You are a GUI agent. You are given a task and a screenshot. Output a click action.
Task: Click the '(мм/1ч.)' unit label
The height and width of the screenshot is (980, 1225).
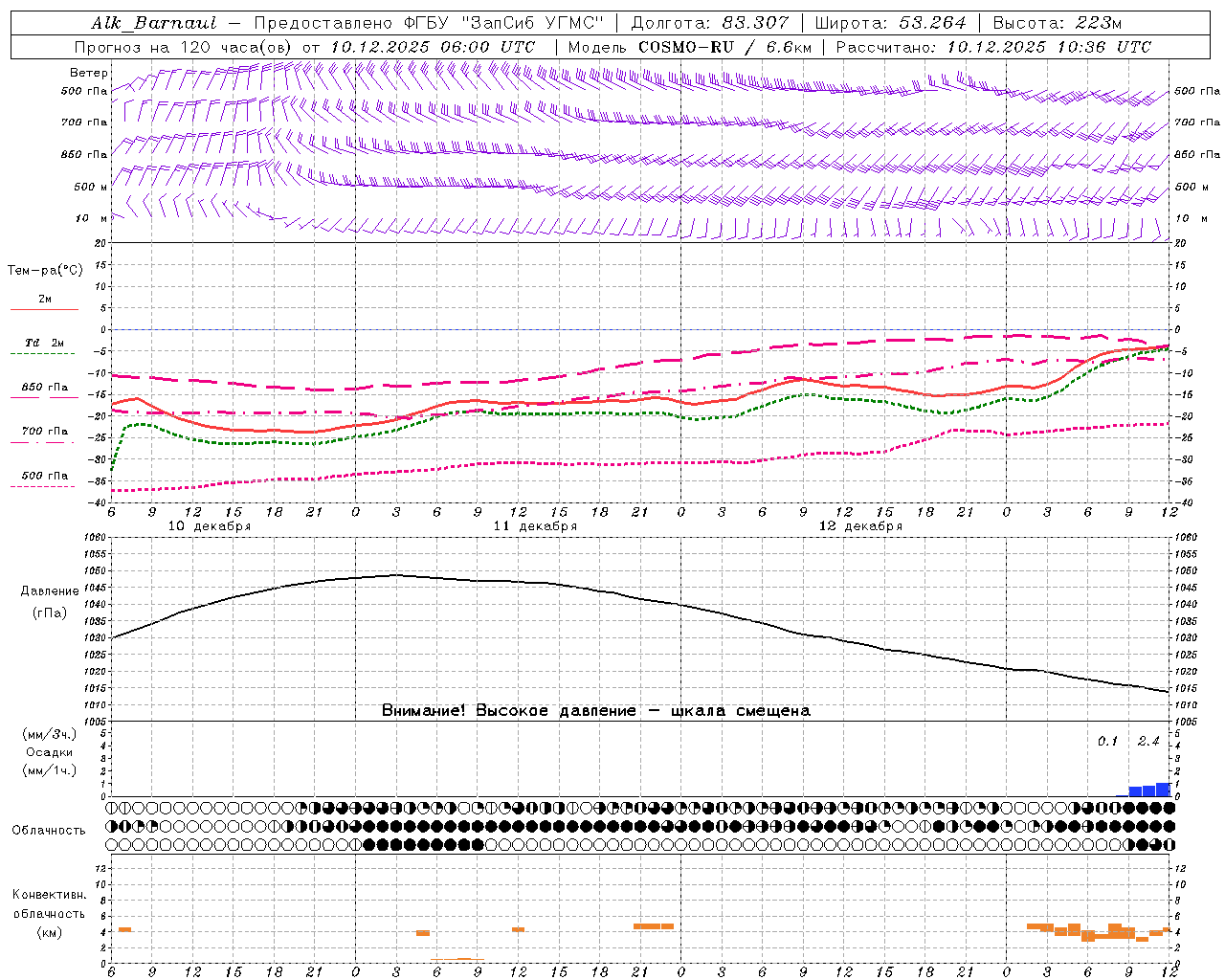pyautogui.click(x=50, y=770)
